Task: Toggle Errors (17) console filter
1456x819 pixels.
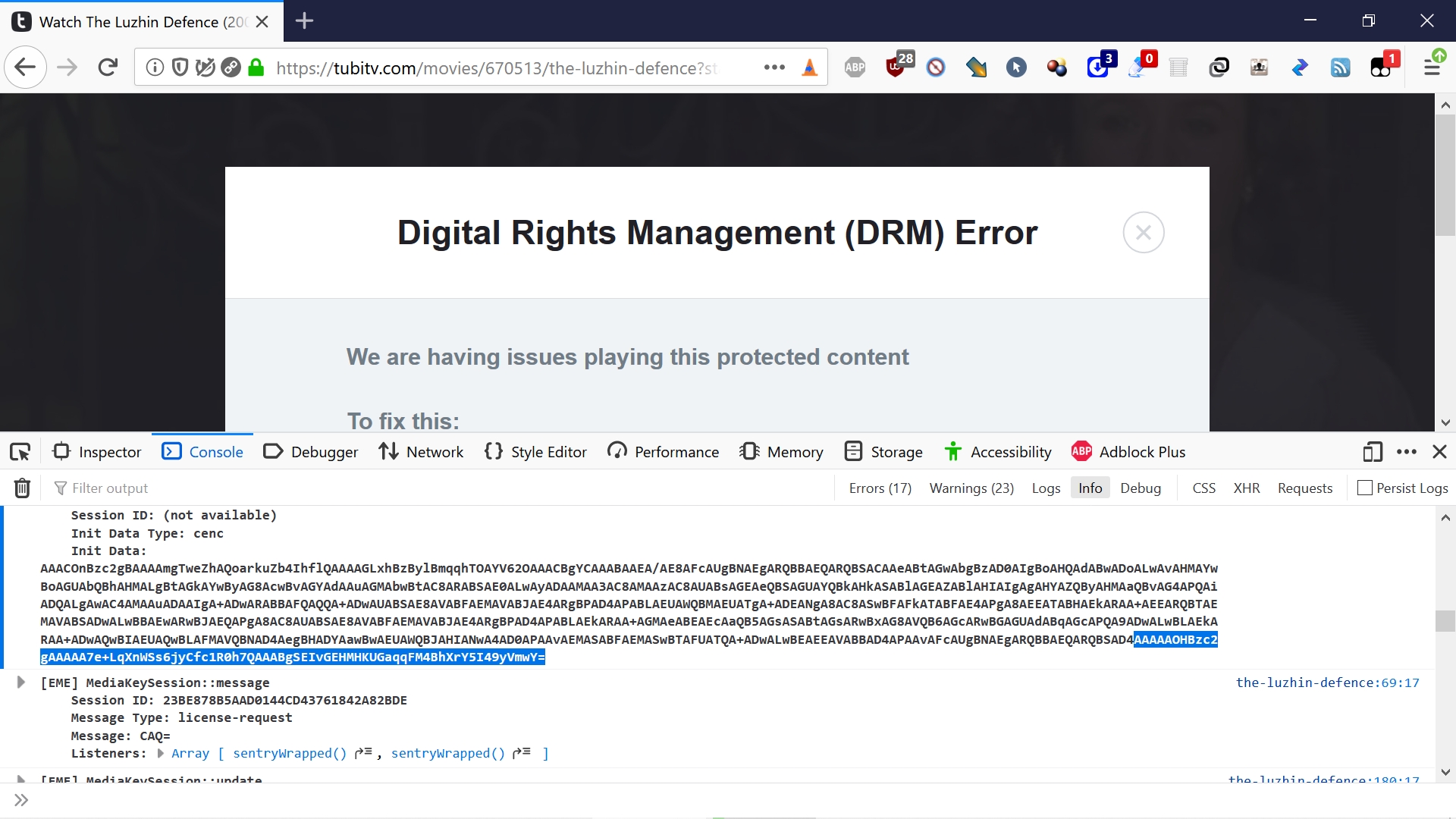Action: tap(880, 488)
